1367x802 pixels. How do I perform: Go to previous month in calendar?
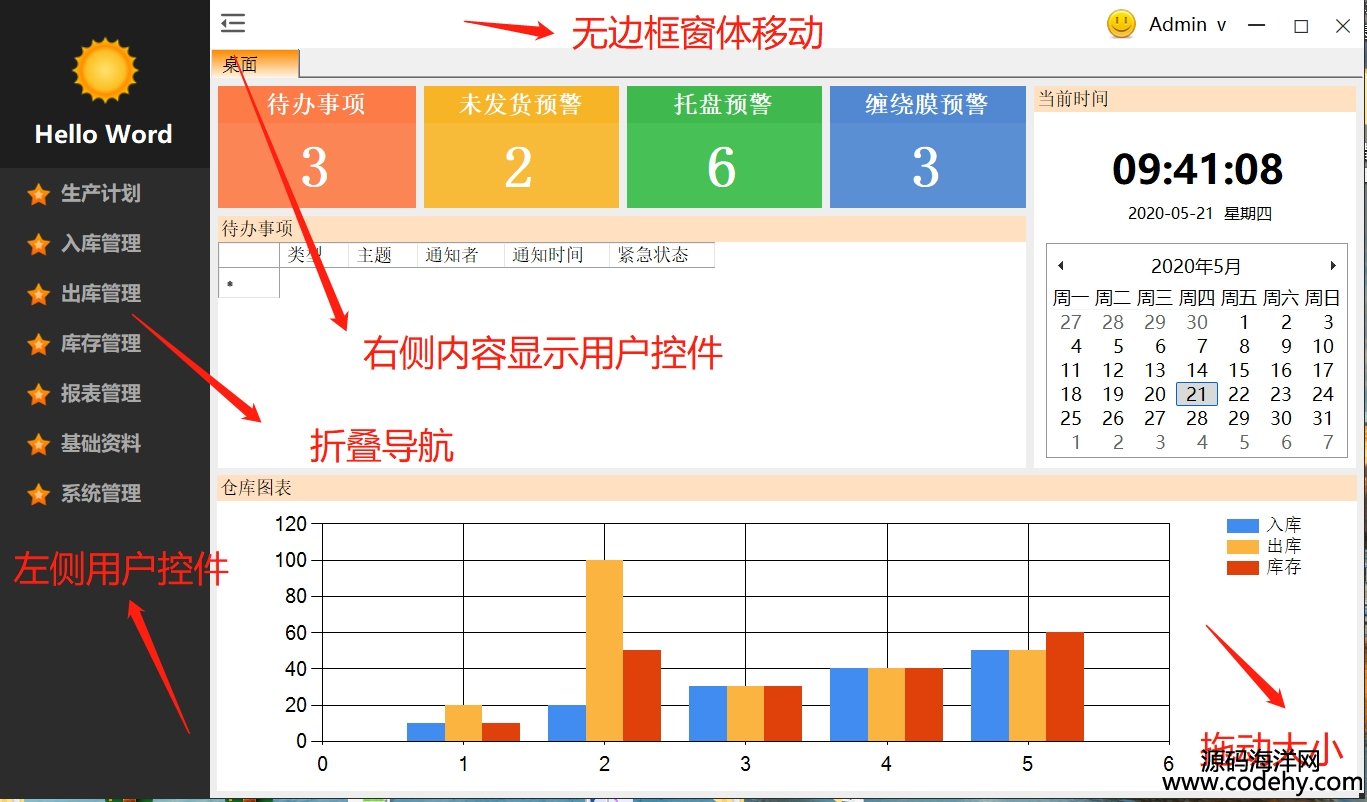click(1061, 266)
